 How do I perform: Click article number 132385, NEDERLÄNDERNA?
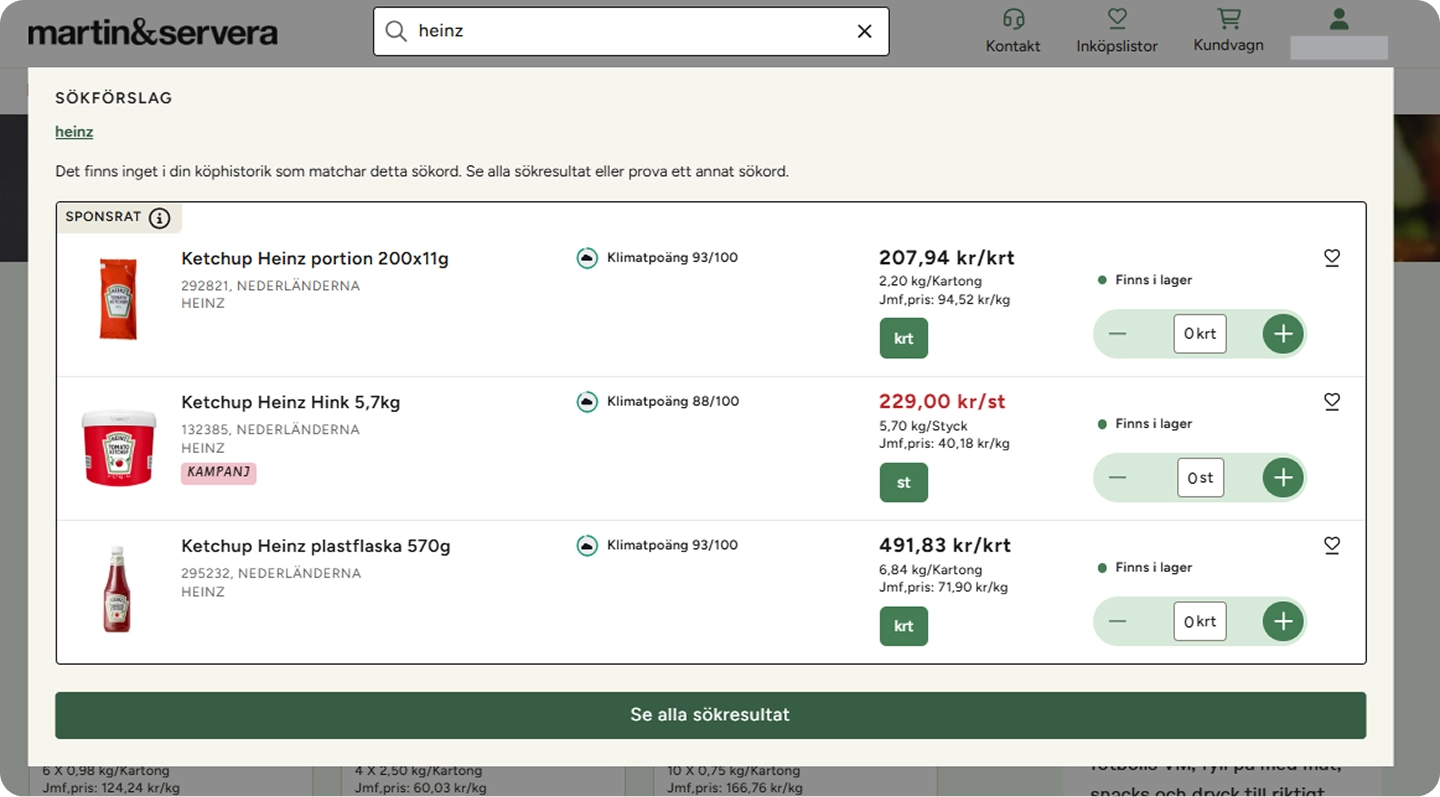pyautogui.click(x=270, y=430)
